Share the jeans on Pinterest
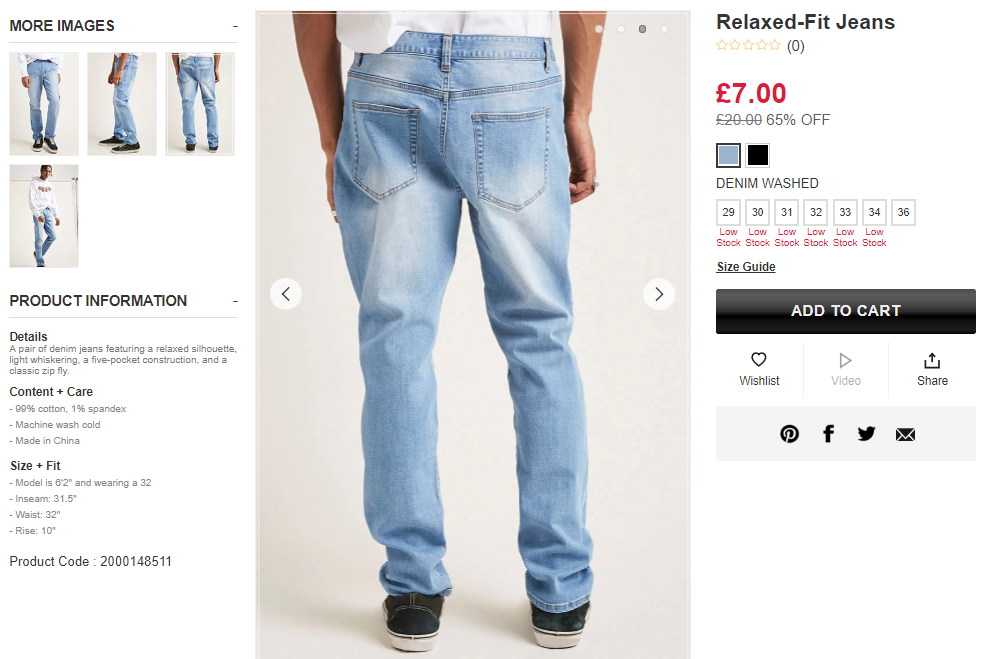Viewport: 981px width, 659px height. coord(789,434)
